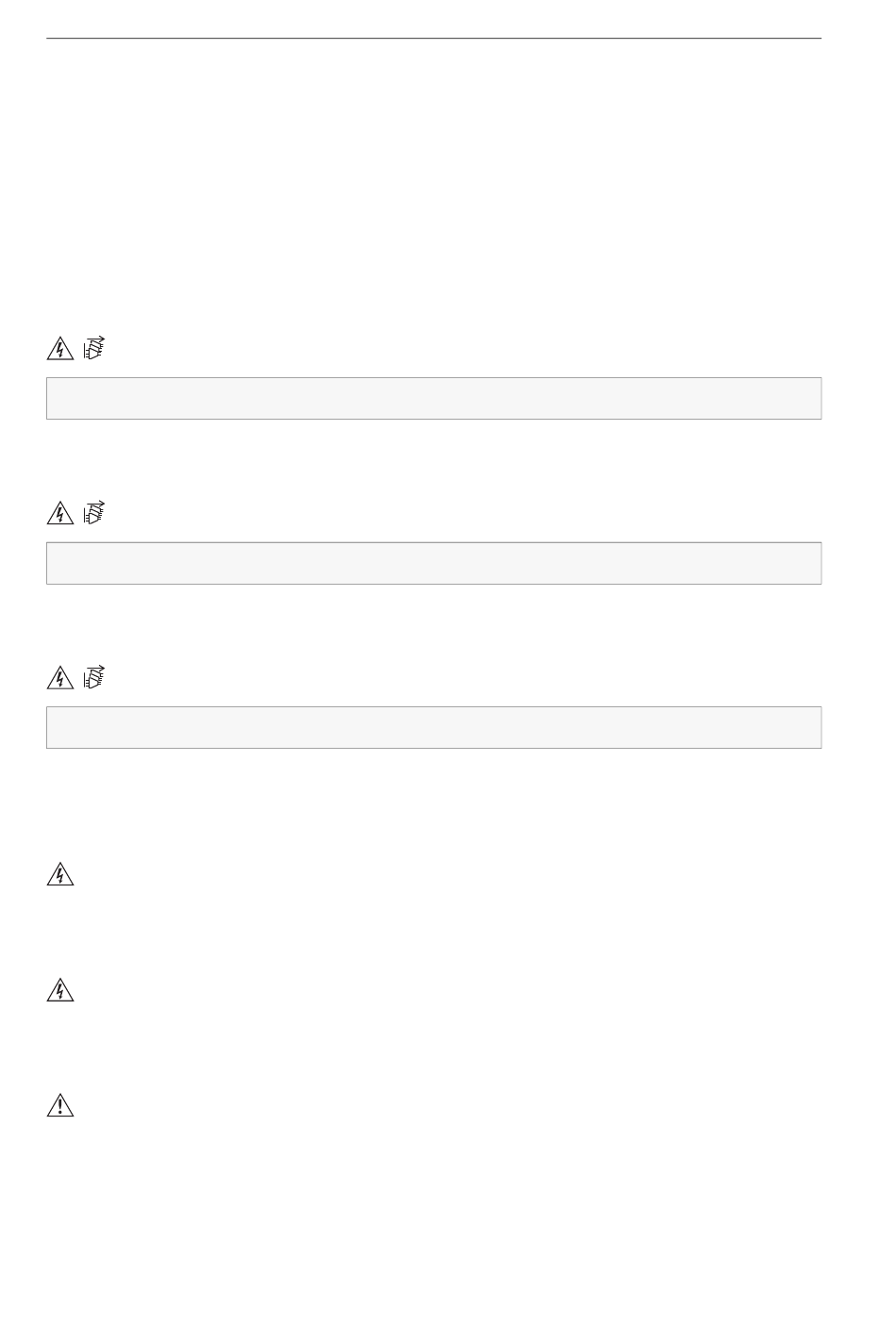
Task: Click the tip-over hazard icon above first gray box
Action: [93, 348]
